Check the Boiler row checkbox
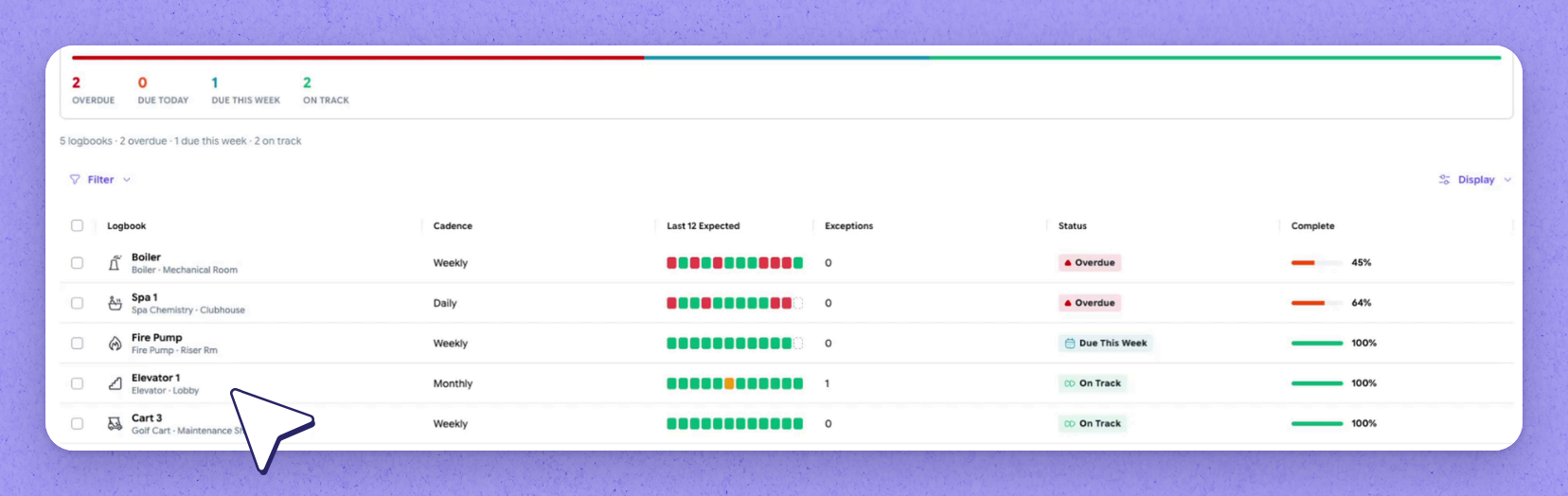 point(78,263)
